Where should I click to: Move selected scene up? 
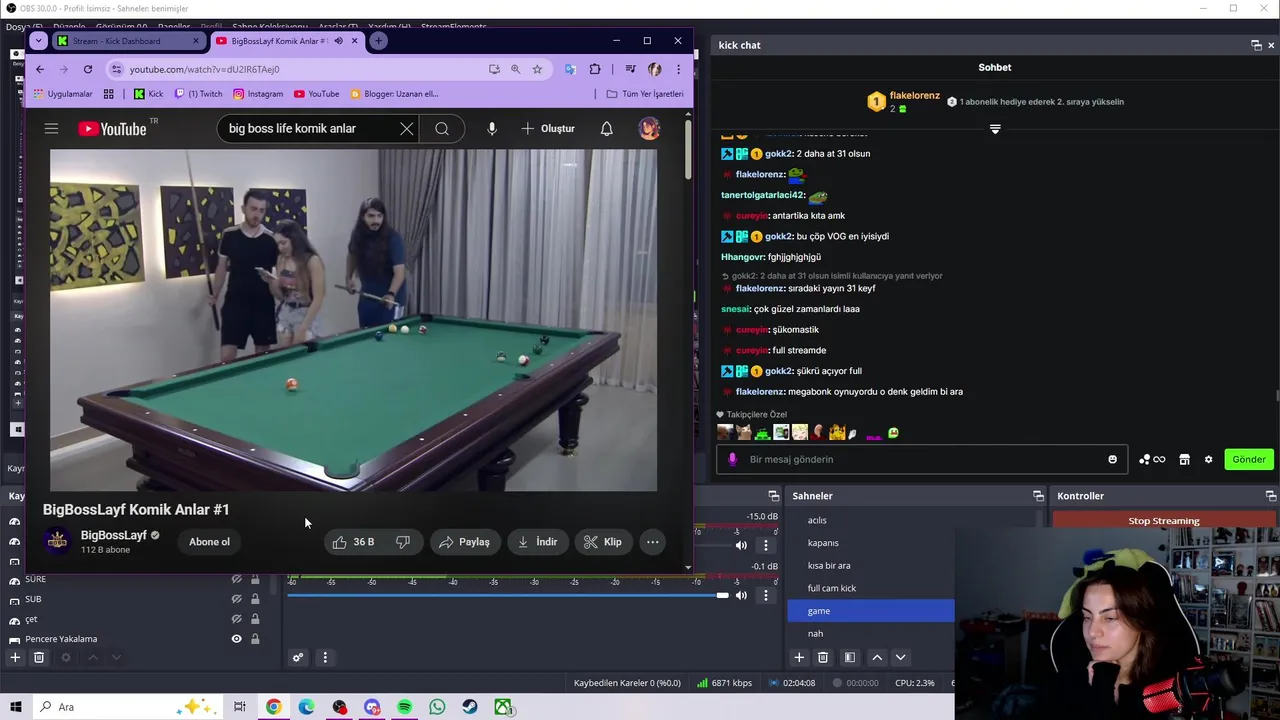tap(877, 657)
